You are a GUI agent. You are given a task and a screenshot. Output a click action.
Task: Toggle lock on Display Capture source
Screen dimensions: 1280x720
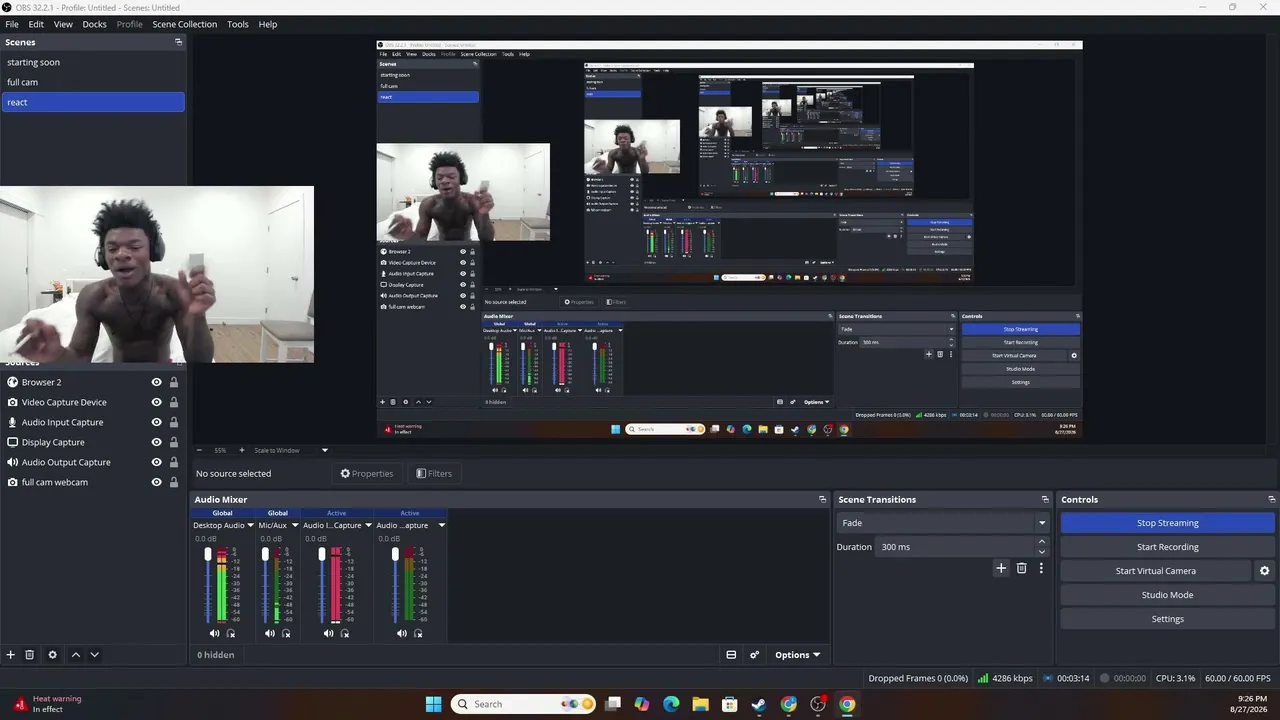(x=174, y=442)
